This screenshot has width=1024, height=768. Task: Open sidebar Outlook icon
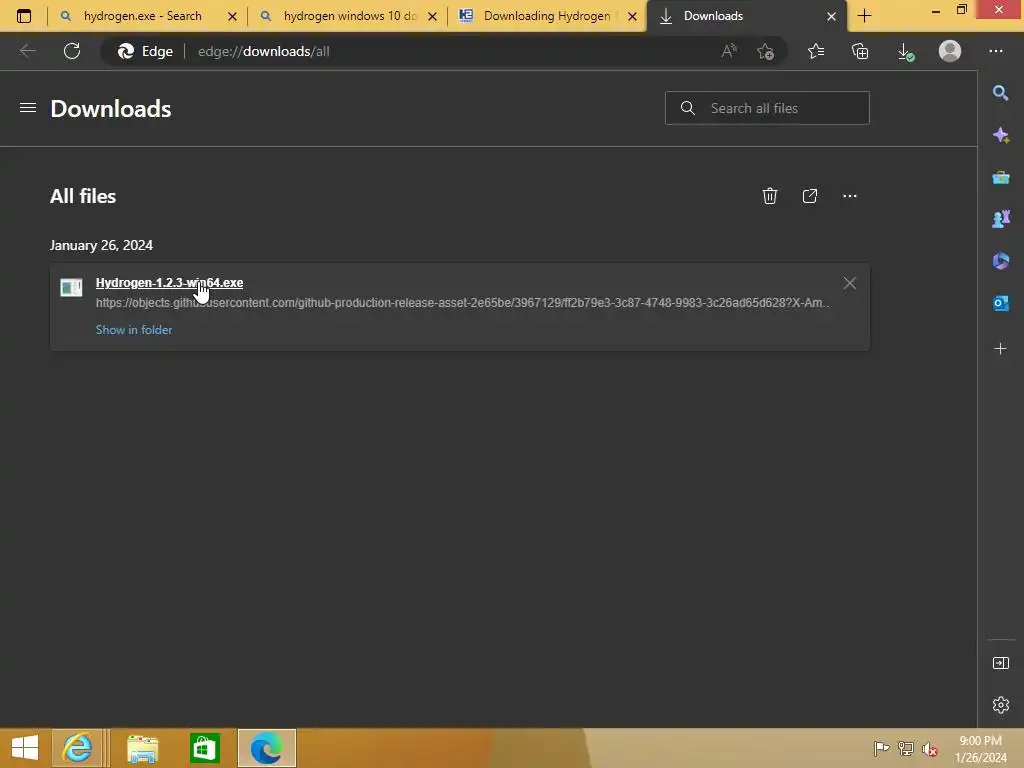click(x=1000, y=304)
